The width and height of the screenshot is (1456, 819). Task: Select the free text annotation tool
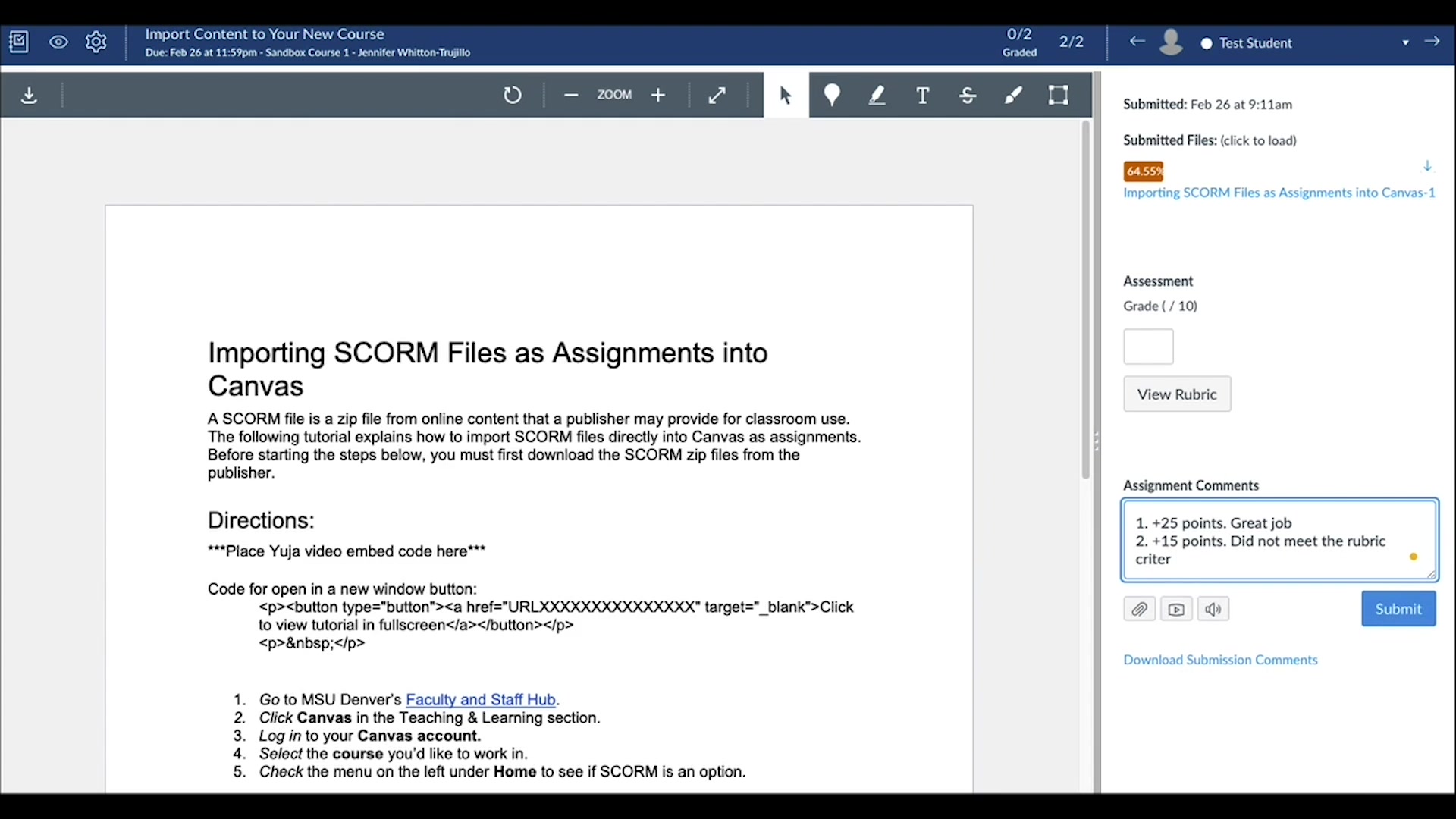click(923, 96)
